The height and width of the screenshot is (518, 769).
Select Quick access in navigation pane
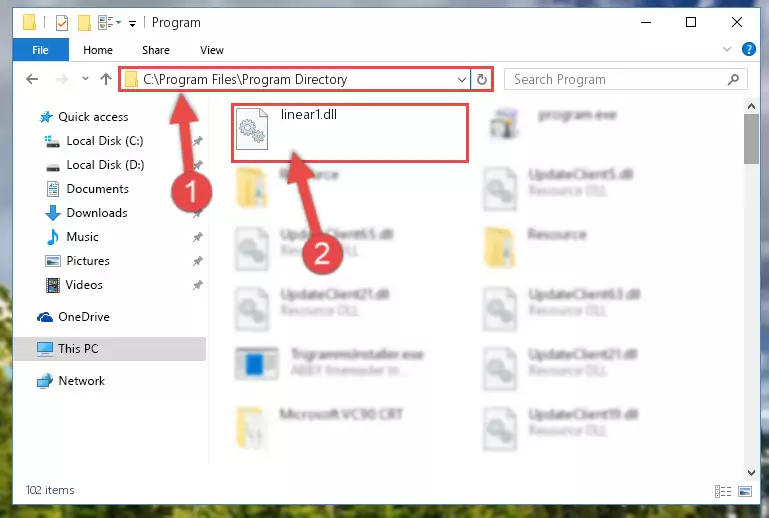[84, 117]
